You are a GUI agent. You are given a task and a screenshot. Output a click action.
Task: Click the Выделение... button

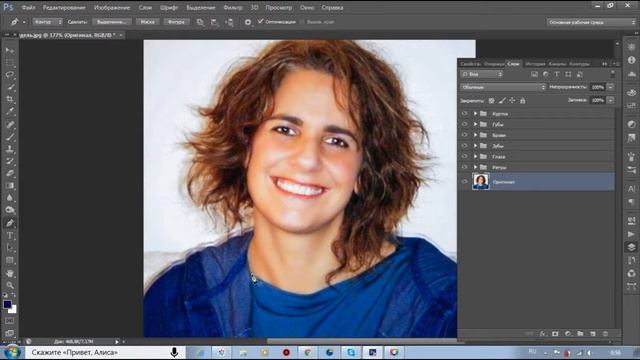pyautogui.click(x=111, y=22)
